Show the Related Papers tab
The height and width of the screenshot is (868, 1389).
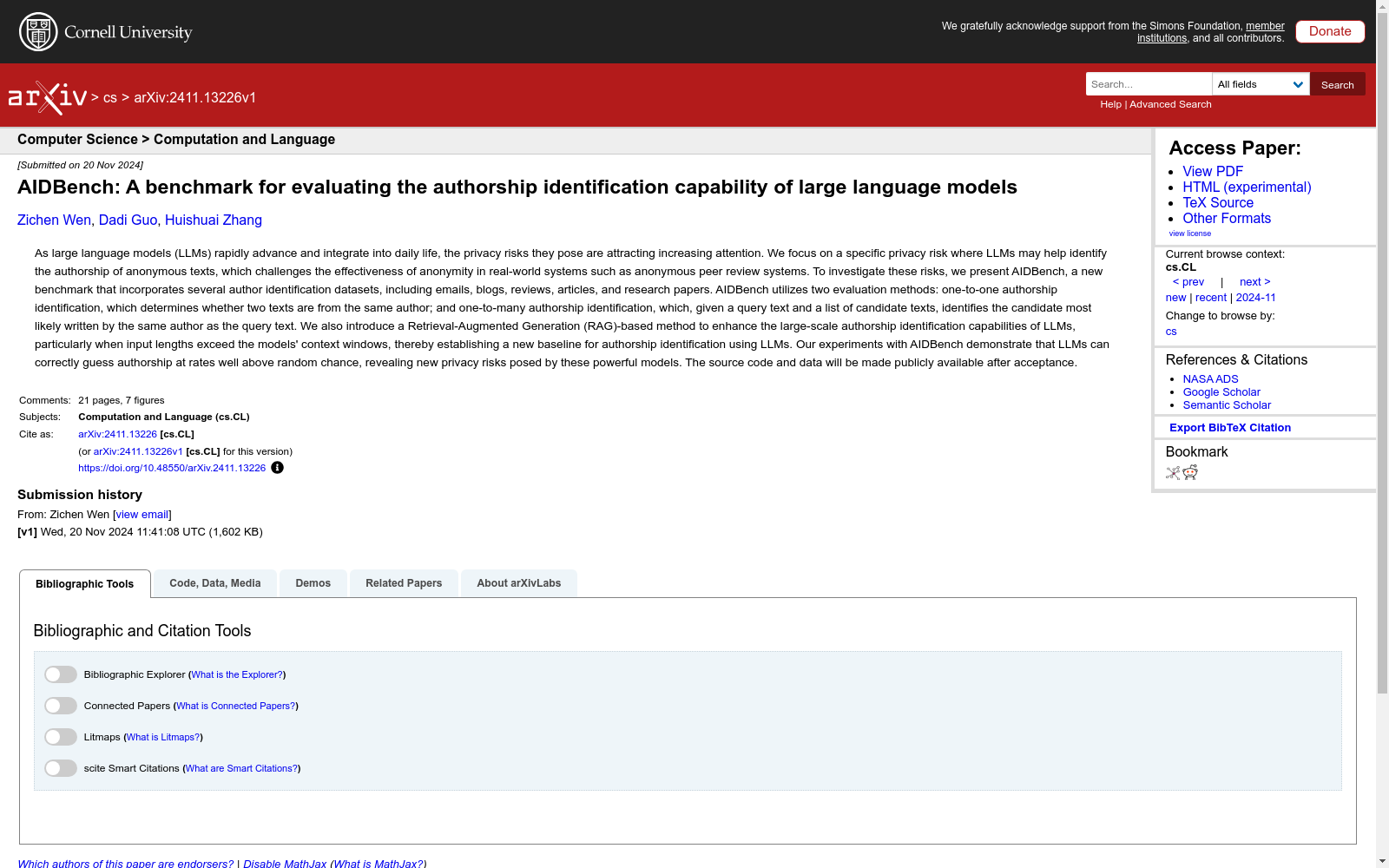pos(404,583)
